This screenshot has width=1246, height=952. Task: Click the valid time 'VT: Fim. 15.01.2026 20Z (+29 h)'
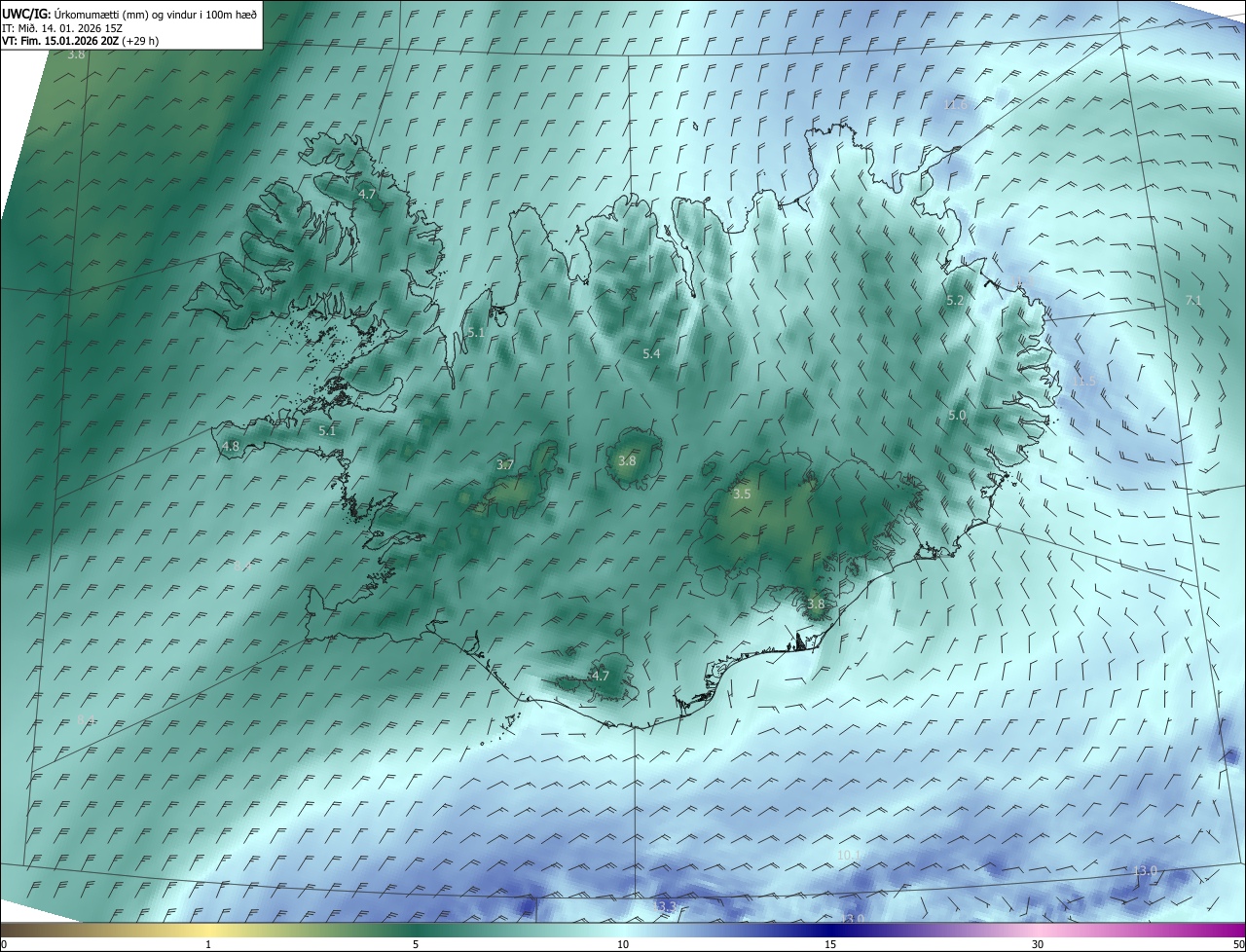[80, 41]
